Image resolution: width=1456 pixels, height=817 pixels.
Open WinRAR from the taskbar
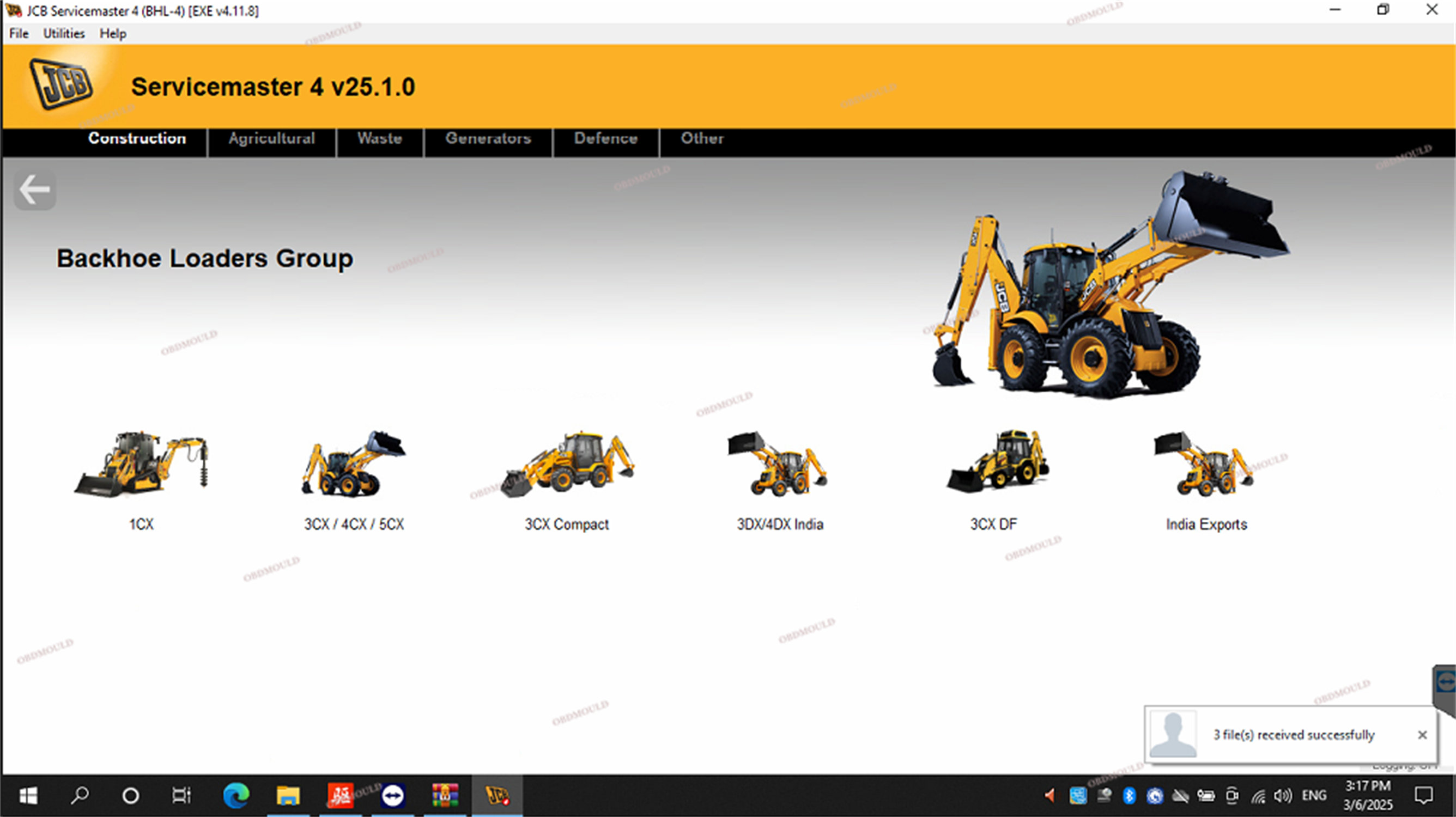click(x=445, y=796)
